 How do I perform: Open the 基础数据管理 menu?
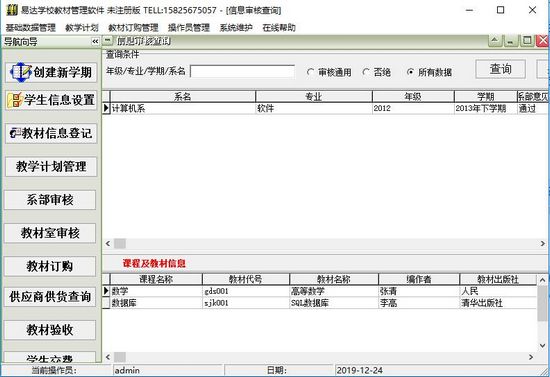31,28
